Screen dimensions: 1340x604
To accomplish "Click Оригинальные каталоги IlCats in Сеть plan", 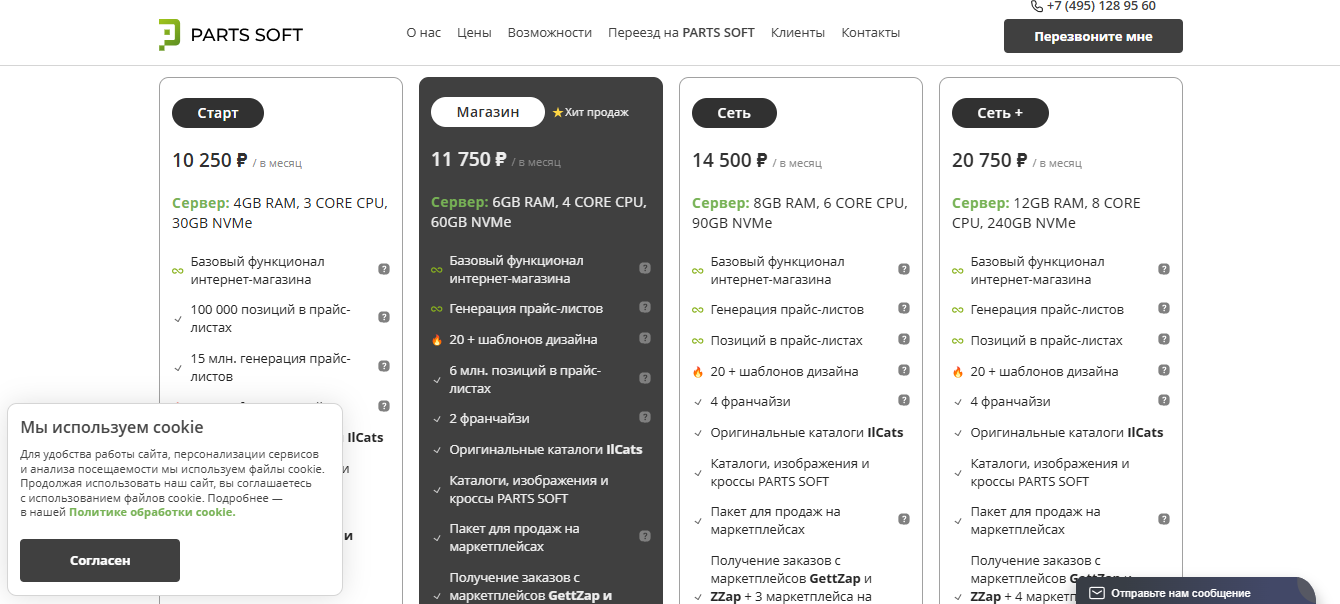I will (x=807, y=432).
